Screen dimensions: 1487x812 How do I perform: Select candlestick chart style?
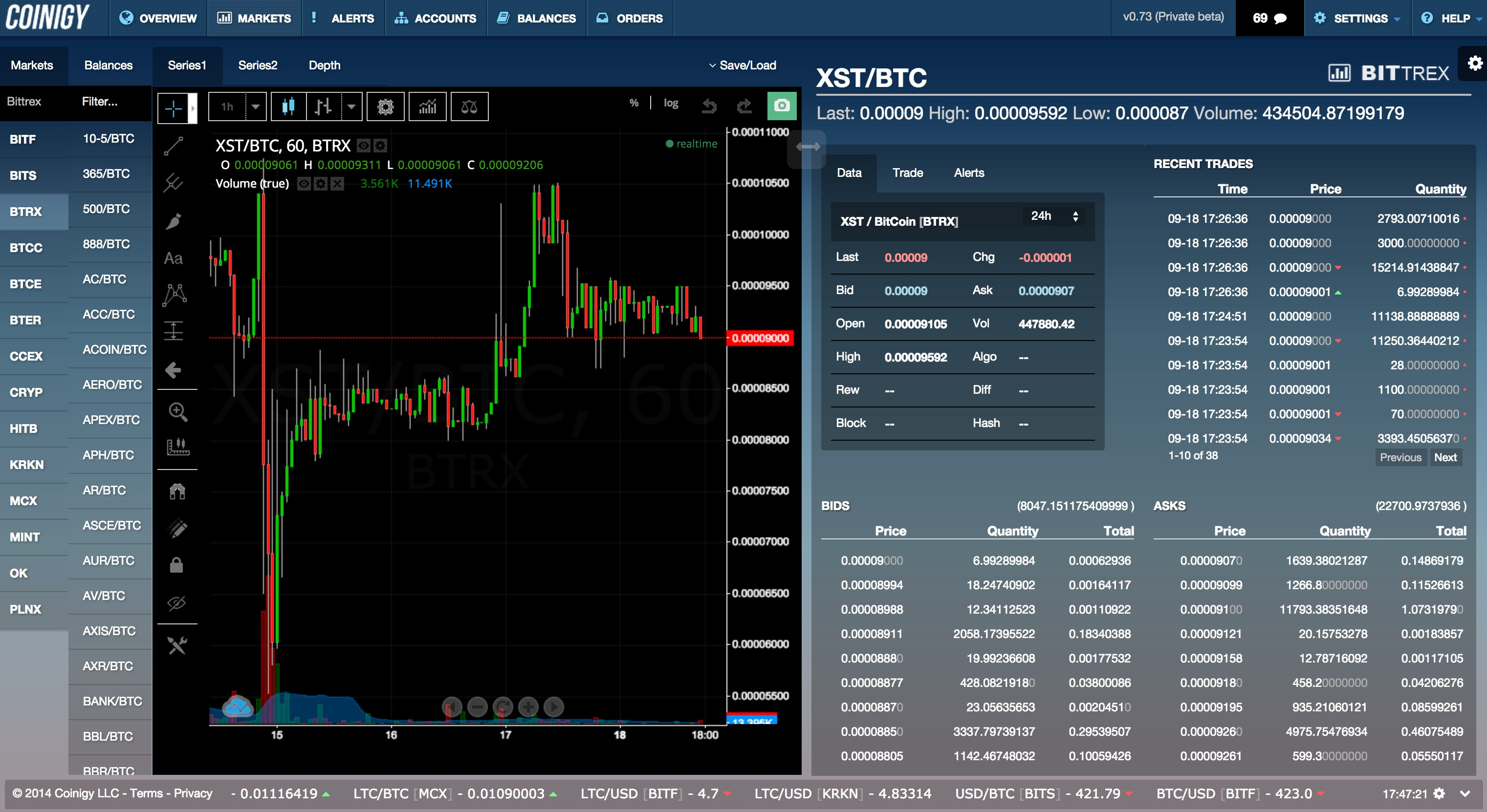288,106
